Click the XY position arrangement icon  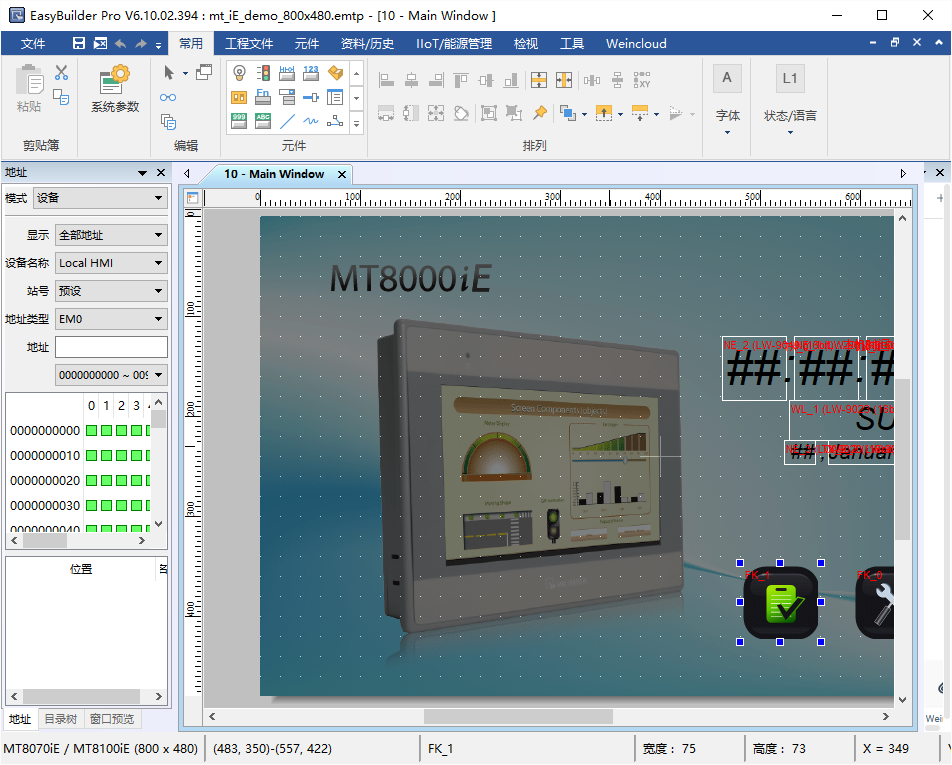click(x=642, y=80)
